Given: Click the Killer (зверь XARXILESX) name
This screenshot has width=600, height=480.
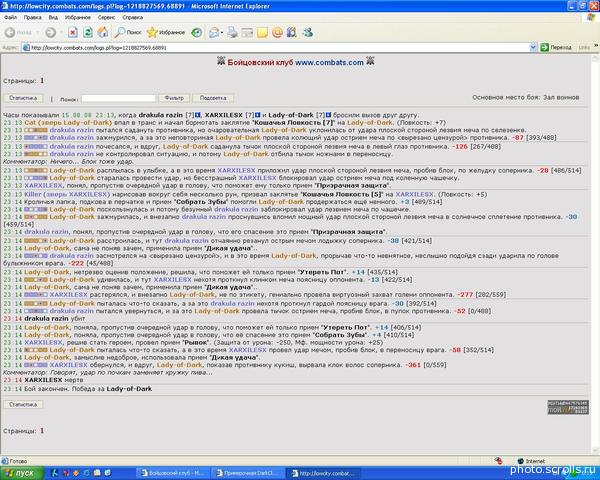Looking at the screenshot, I should pyautogui.click(x=67, y=194).
